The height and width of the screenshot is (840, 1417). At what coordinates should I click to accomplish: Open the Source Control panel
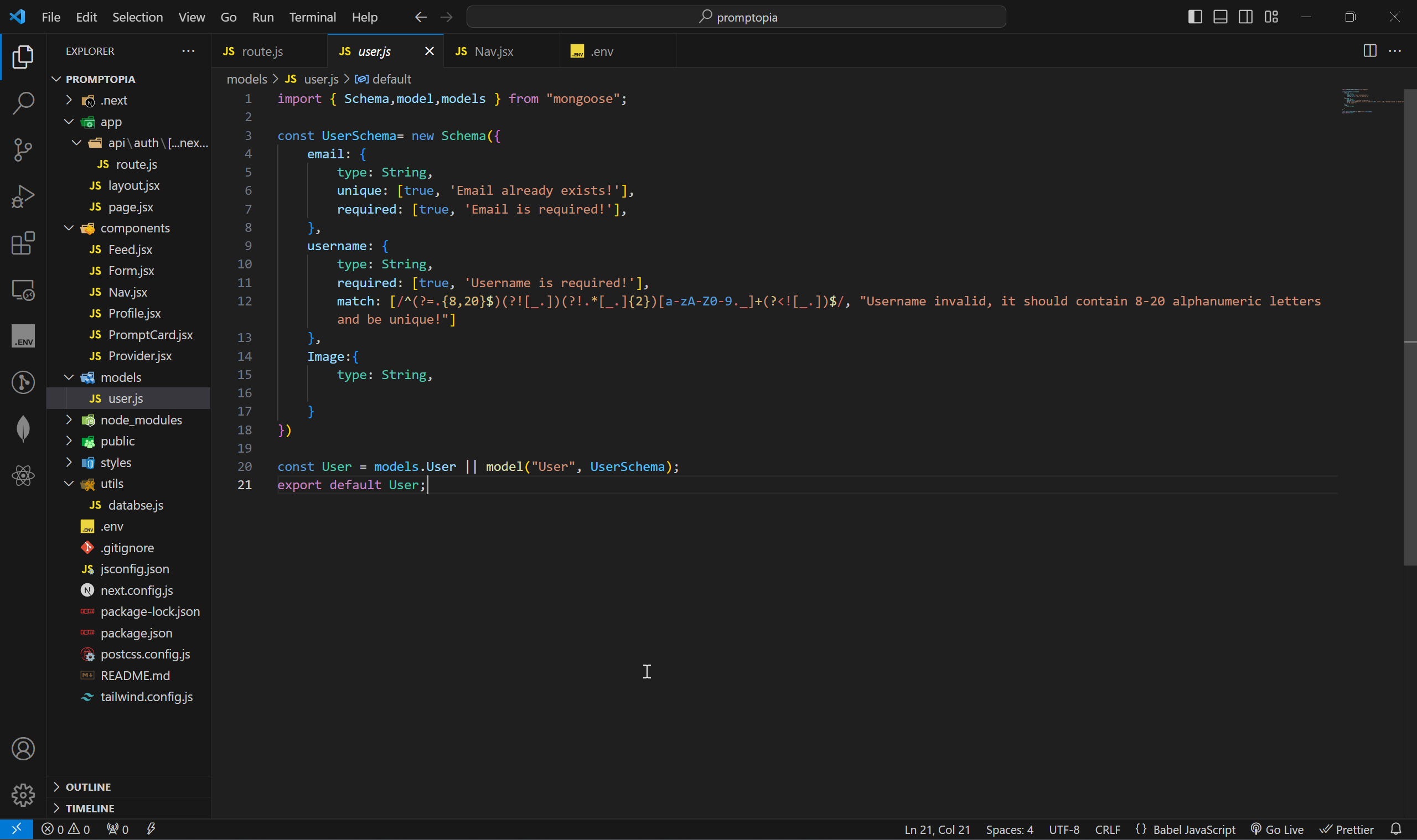click(23, 149)
